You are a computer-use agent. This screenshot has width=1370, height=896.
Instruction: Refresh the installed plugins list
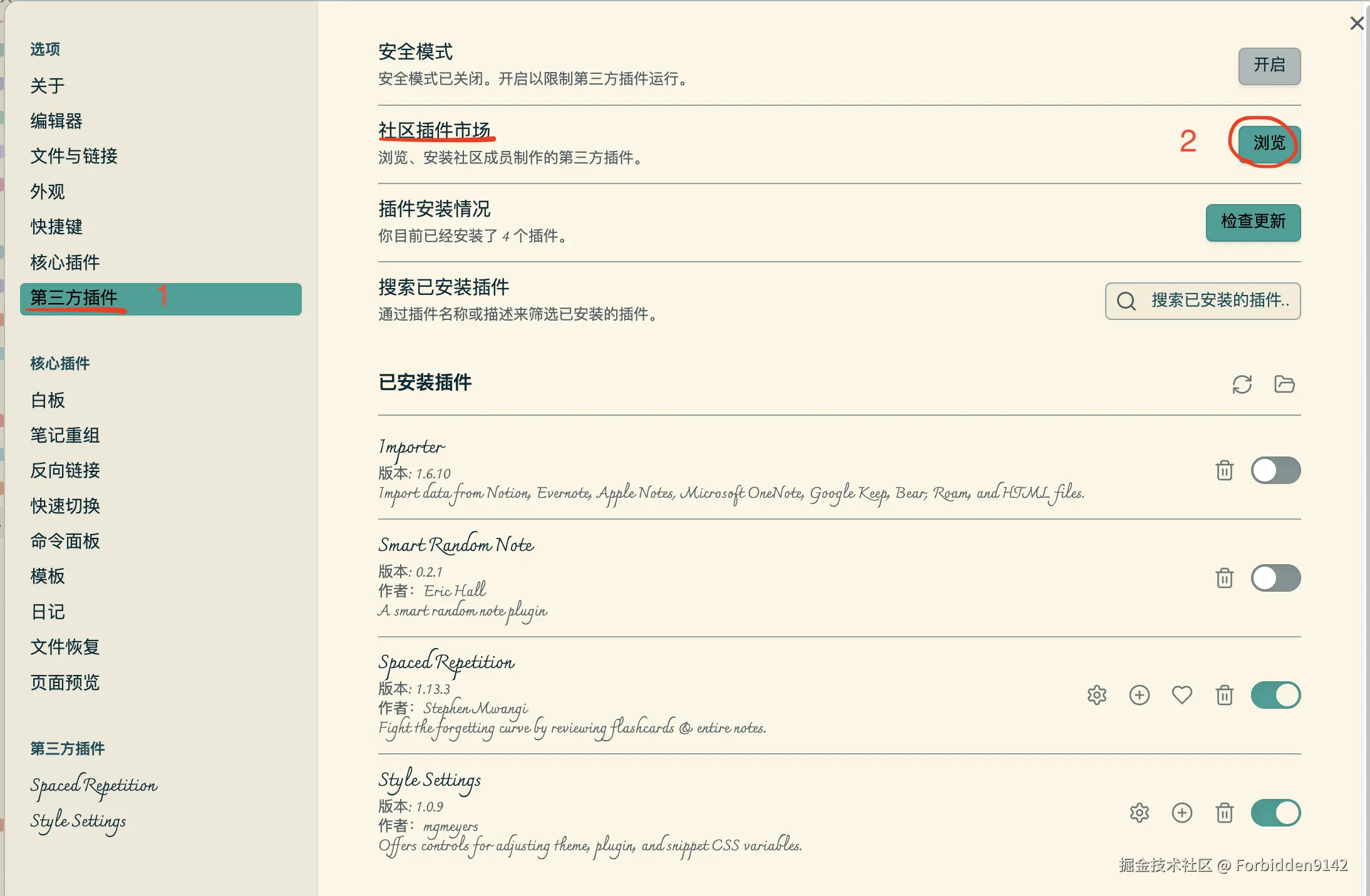coord(1242,384)
